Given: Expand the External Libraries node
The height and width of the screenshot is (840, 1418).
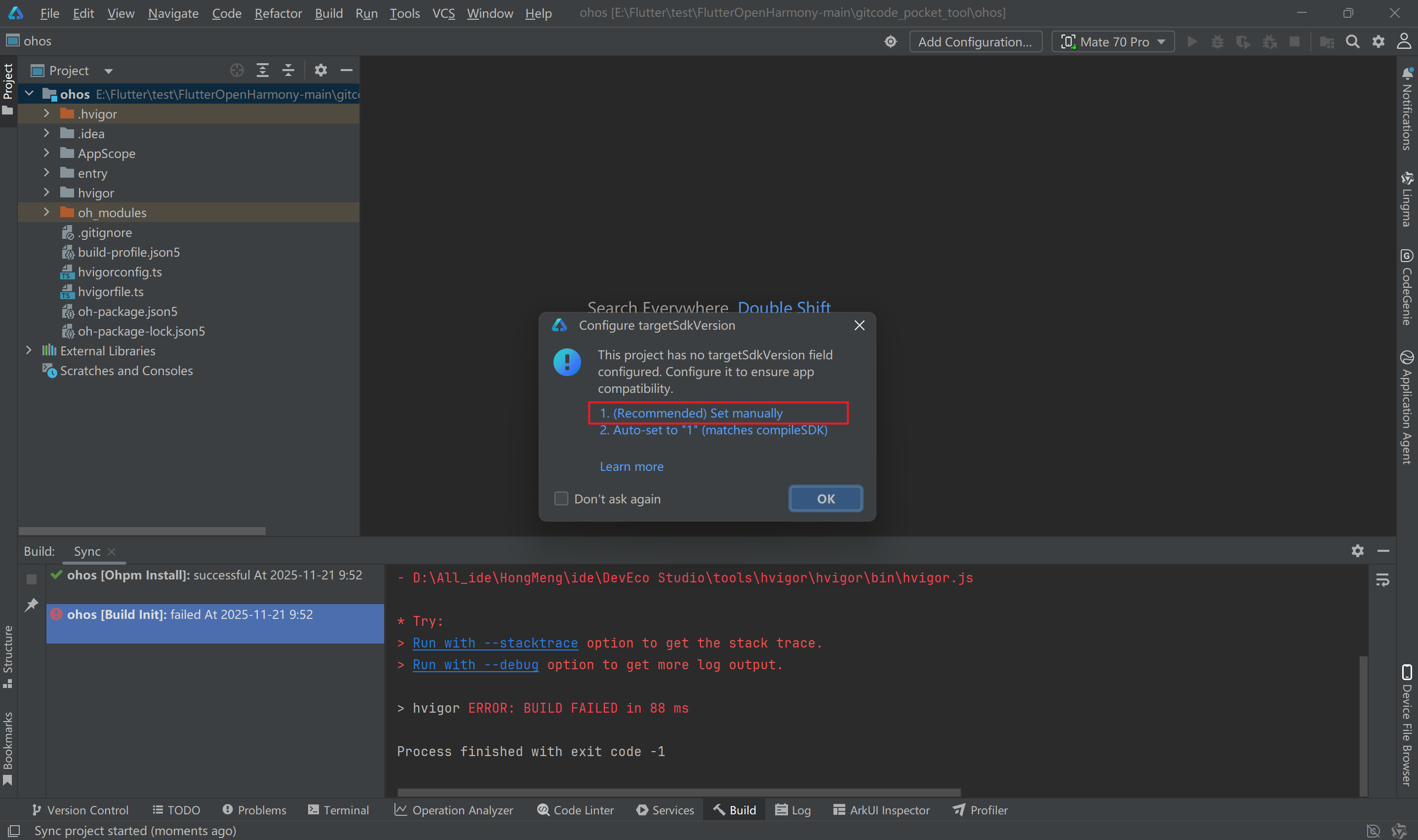Looking at the screenshot, I should pos(29,351).
